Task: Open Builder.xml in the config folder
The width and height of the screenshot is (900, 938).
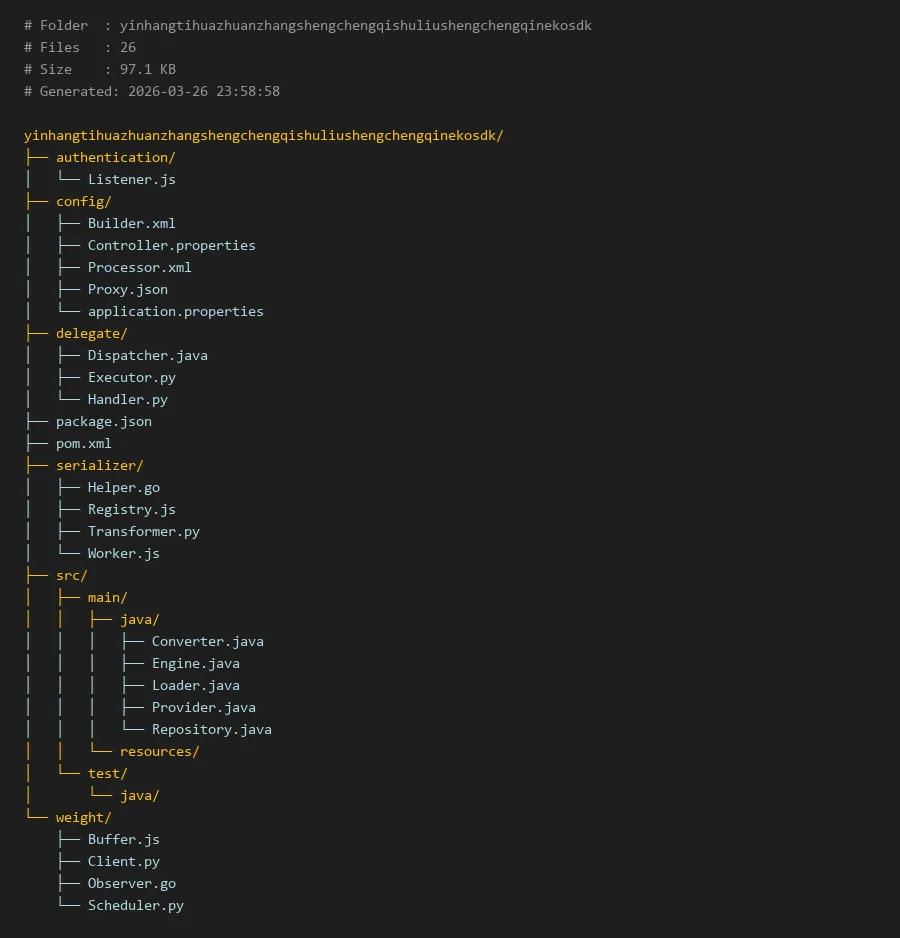Action: (131, 223)
